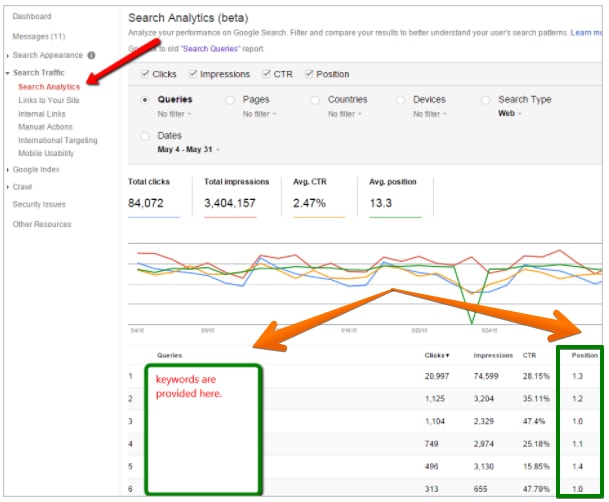The height and width of the screenshot is (502, 609).
Task: Open the Messages (11) sidebar item
Action: [x=41, y=36]
